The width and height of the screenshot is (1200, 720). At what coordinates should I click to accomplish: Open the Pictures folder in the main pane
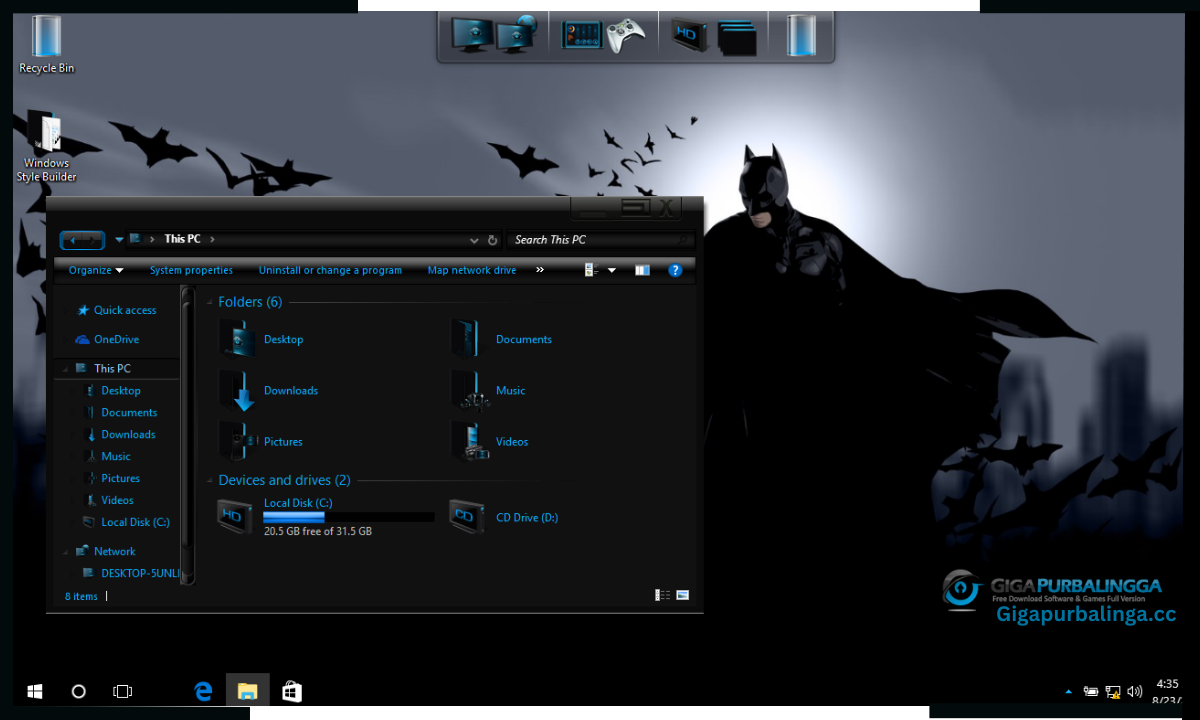[x=262, y=441]
